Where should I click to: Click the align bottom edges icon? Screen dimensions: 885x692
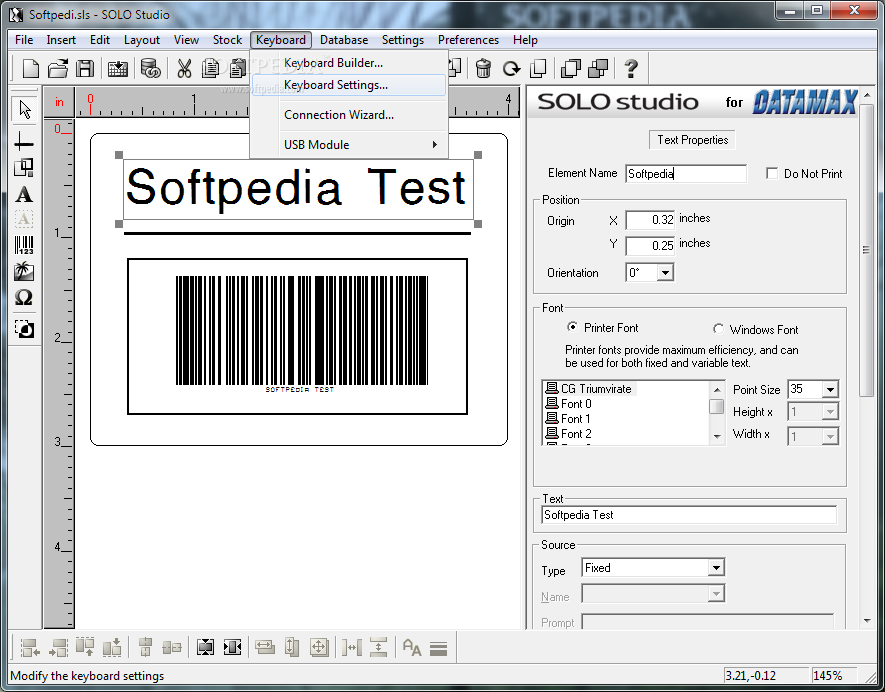pyautogui.click(x=112, y=647)
